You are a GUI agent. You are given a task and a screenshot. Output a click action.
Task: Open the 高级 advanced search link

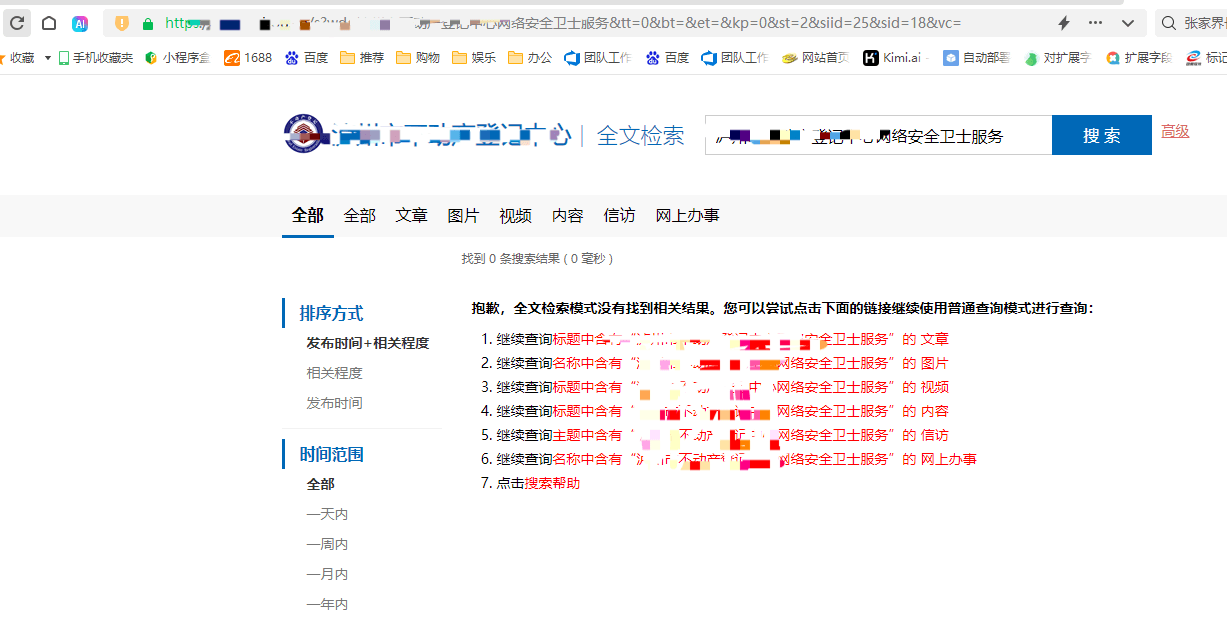1175,131
